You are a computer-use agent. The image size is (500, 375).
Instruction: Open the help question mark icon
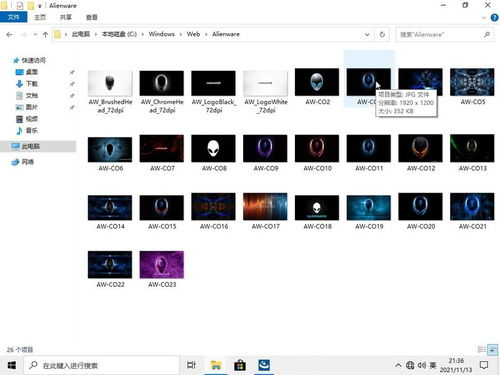click(x=495, y=18)
